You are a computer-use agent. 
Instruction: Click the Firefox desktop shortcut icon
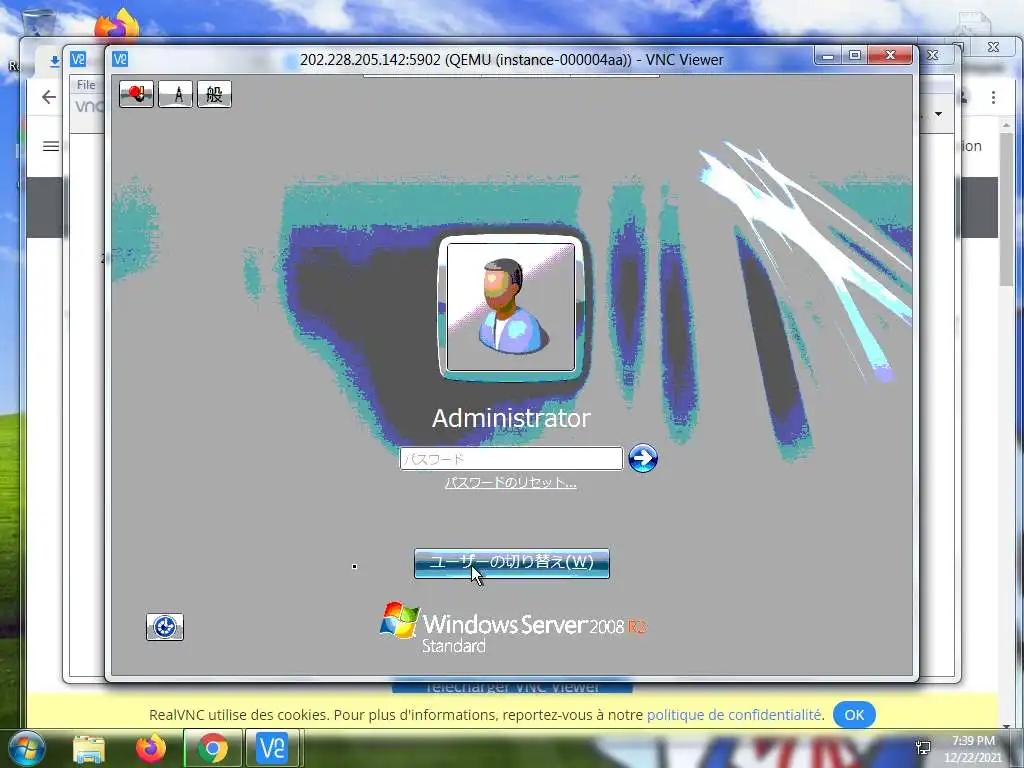[x=118, y=25]
